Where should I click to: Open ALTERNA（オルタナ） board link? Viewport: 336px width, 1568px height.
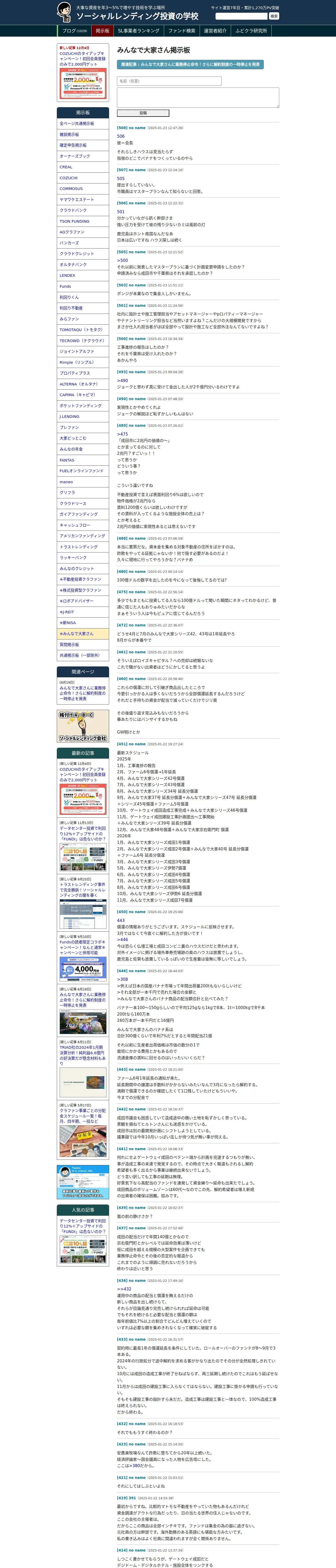[x=83, y=384]
